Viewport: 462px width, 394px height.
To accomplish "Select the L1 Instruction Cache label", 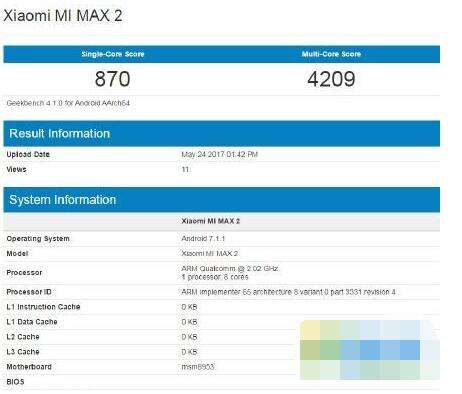I will [x=43, y=307].
